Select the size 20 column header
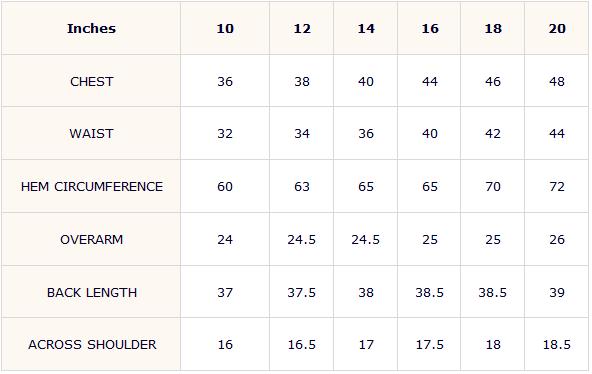Viewport: 592px width, 374px height. [x=557, y=29]
